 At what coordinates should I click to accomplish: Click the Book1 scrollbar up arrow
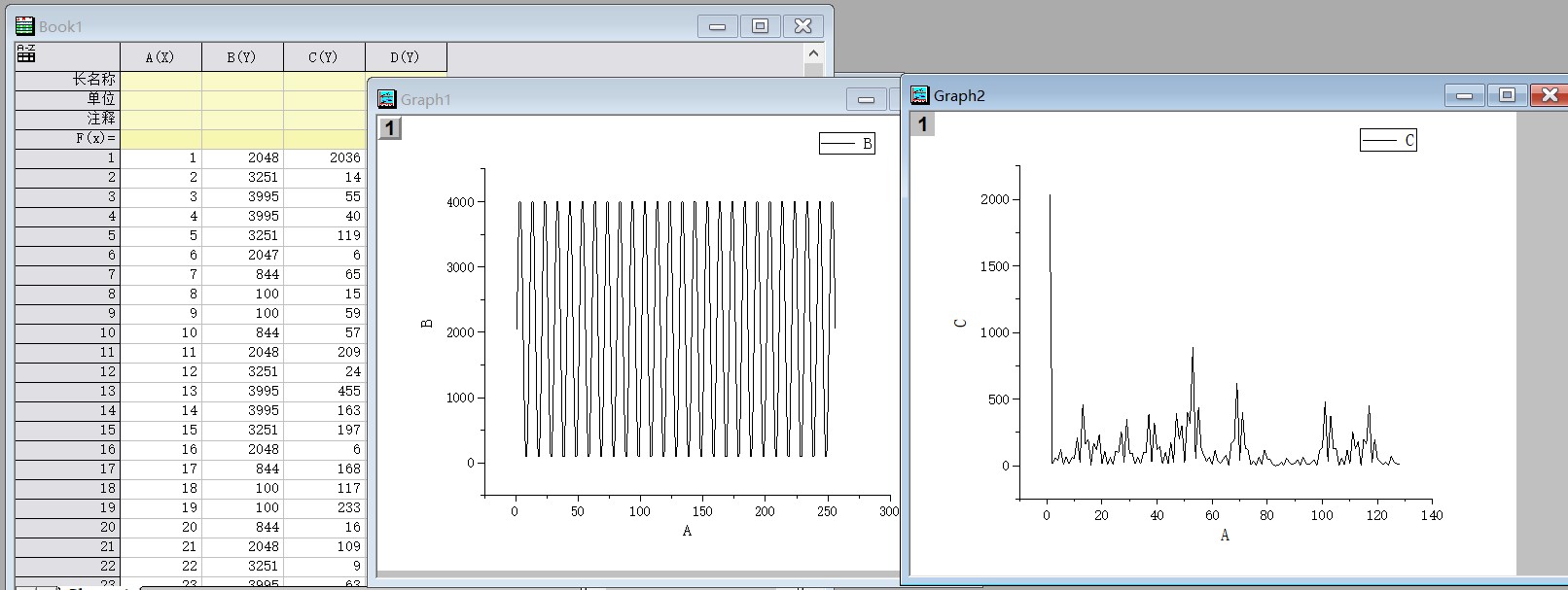[813, 54]
